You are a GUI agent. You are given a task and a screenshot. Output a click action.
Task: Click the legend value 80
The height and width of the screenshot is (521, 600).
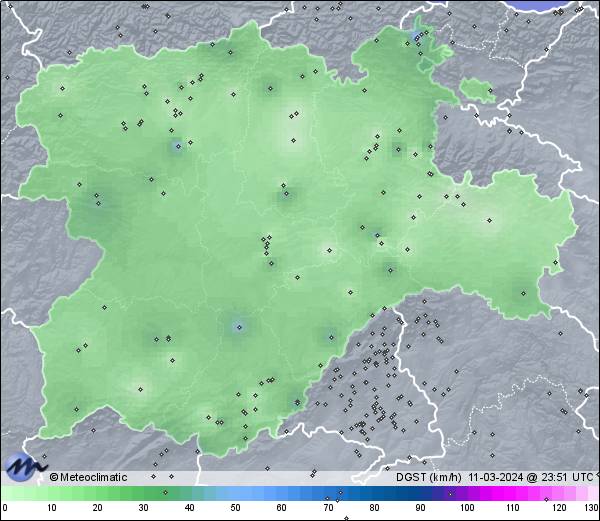click(374, 508)
